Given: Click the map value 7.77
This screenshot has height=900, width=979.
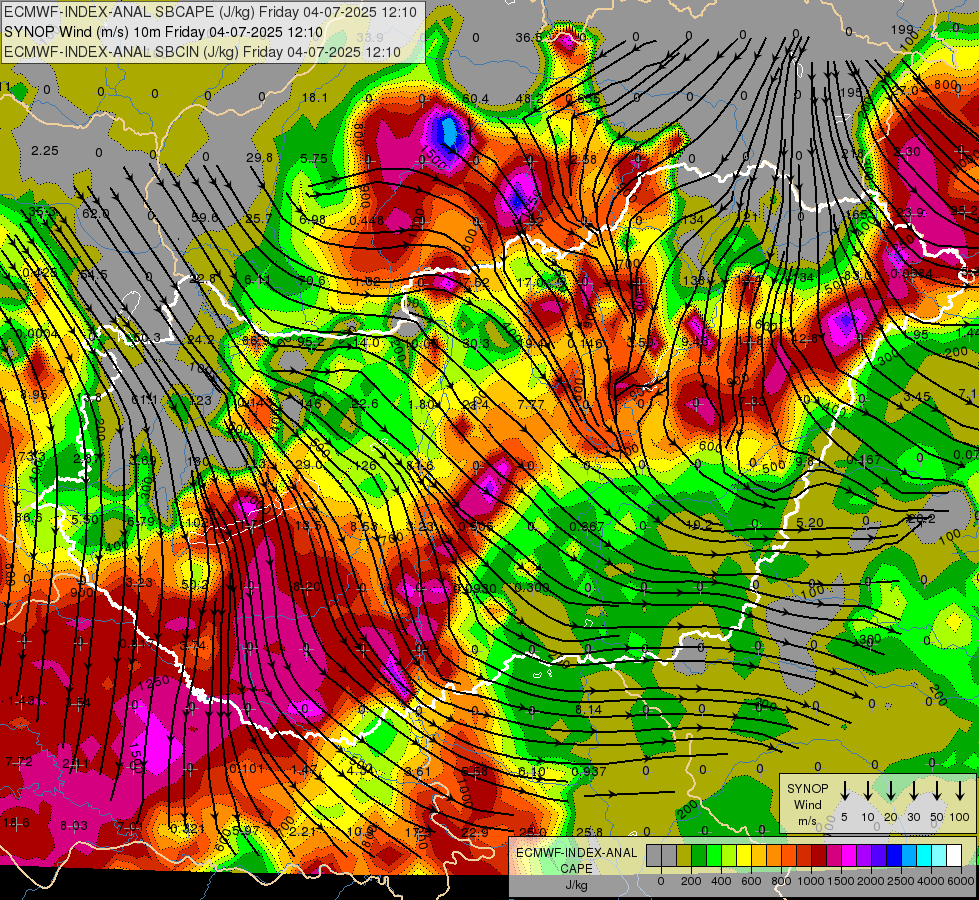Looking at the screenshot, I should click(531, 404).
